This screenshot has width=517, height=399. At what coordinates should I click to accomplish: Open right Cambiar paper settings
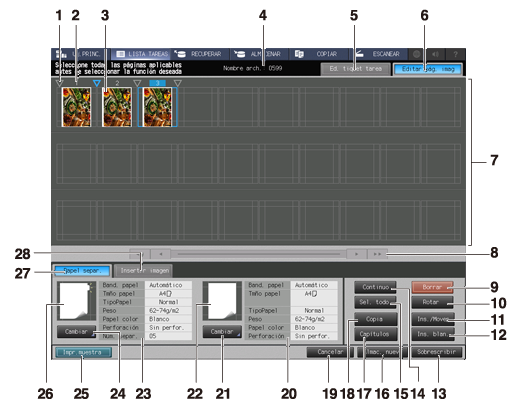[222, 332]
